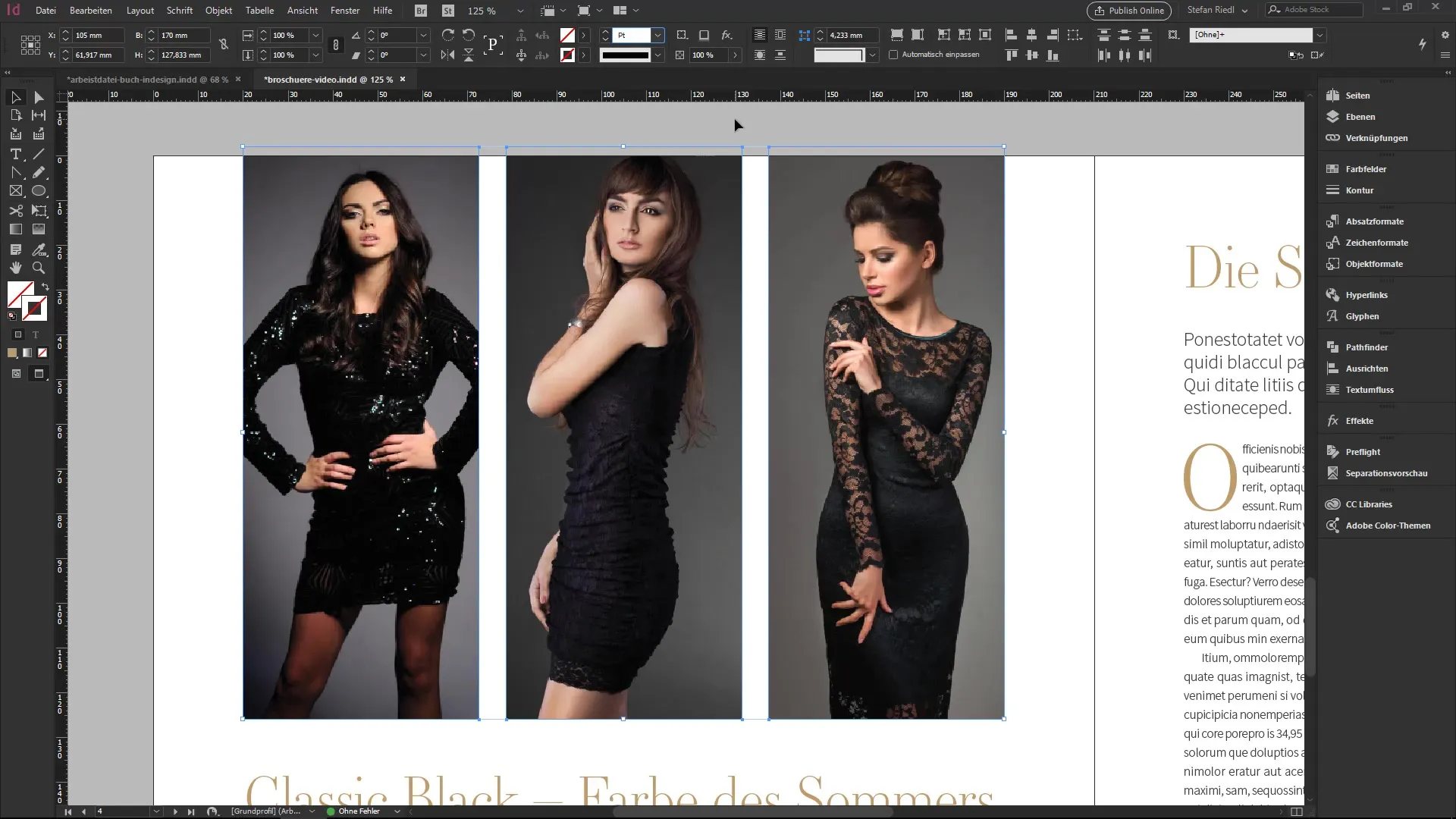This screenshot has width=1456, height=819.
Task: Open the scale X percentage dropdown
Action: (x=315, y=35)
